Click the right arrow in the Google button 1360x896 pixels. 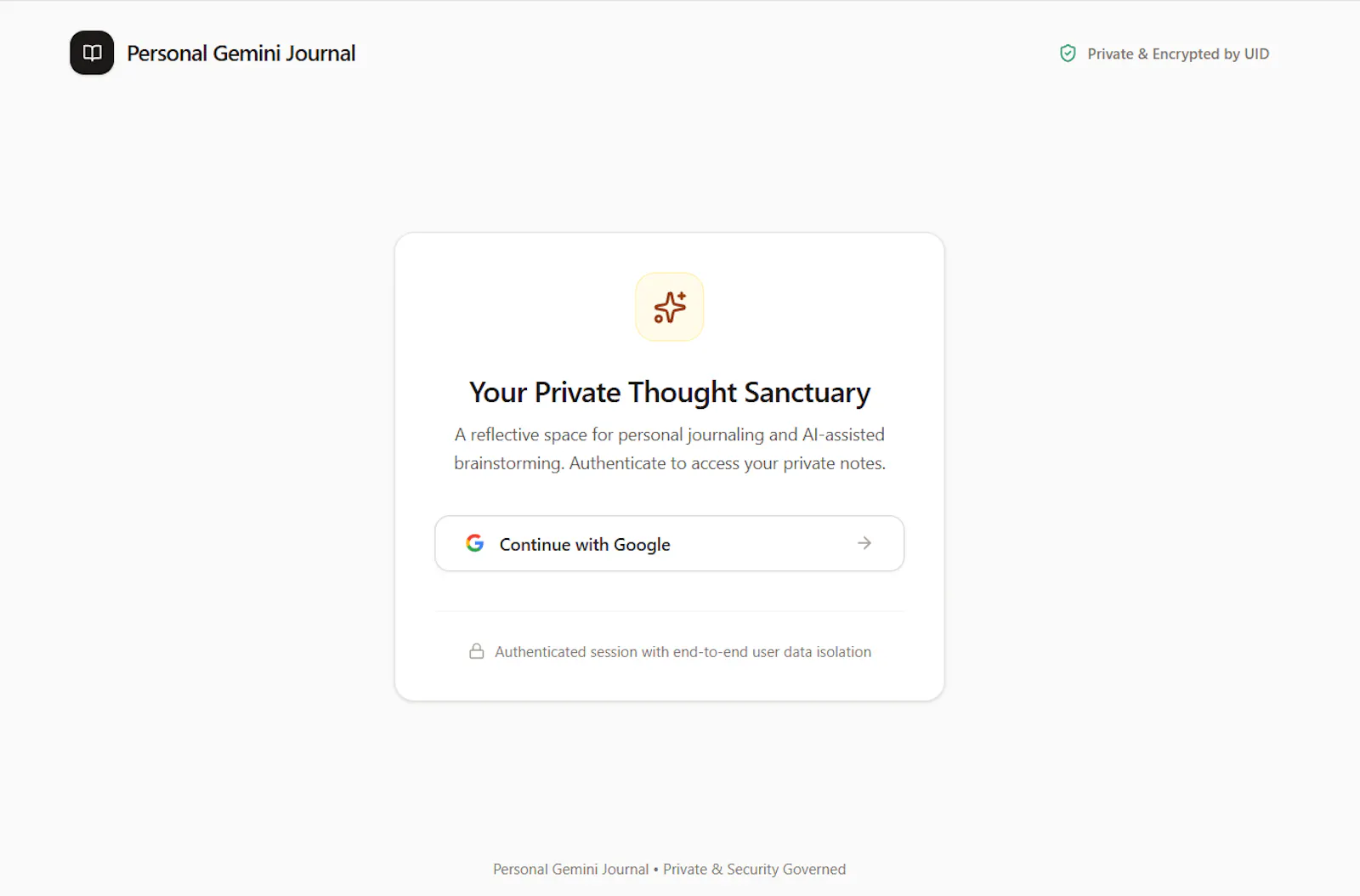point(864,543)
